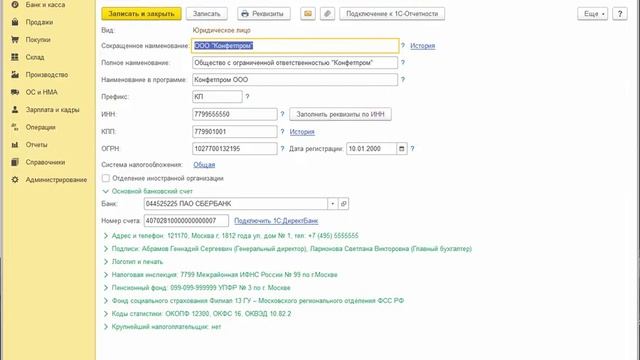640x360 pixels.
Task: Open the Покупки cart icon
Action: (x=15, y=40)
